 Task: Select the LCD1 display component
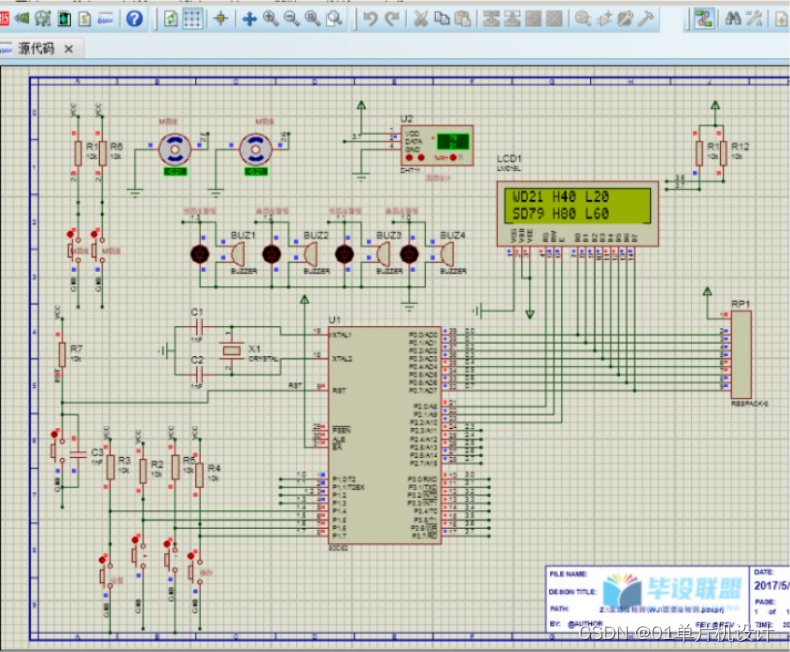[577, 214]
